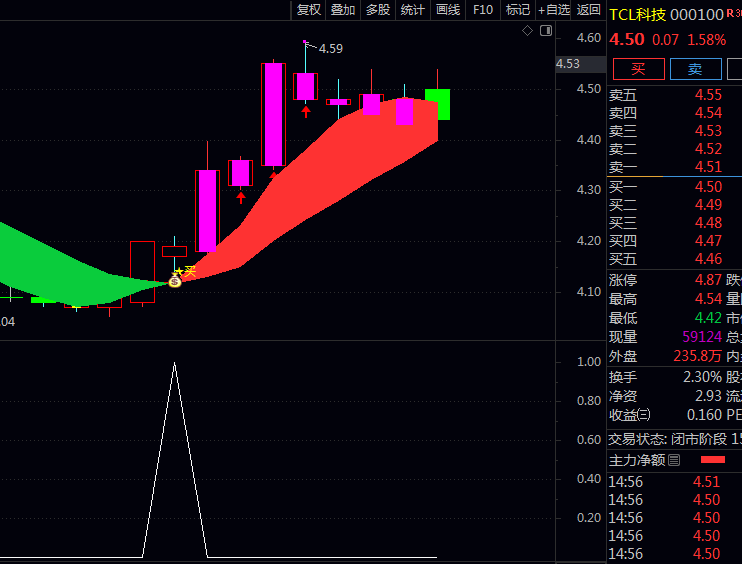742x564 pixels.
Task: Click the TCL科技 stock name
Action: (x=637, y=15)
